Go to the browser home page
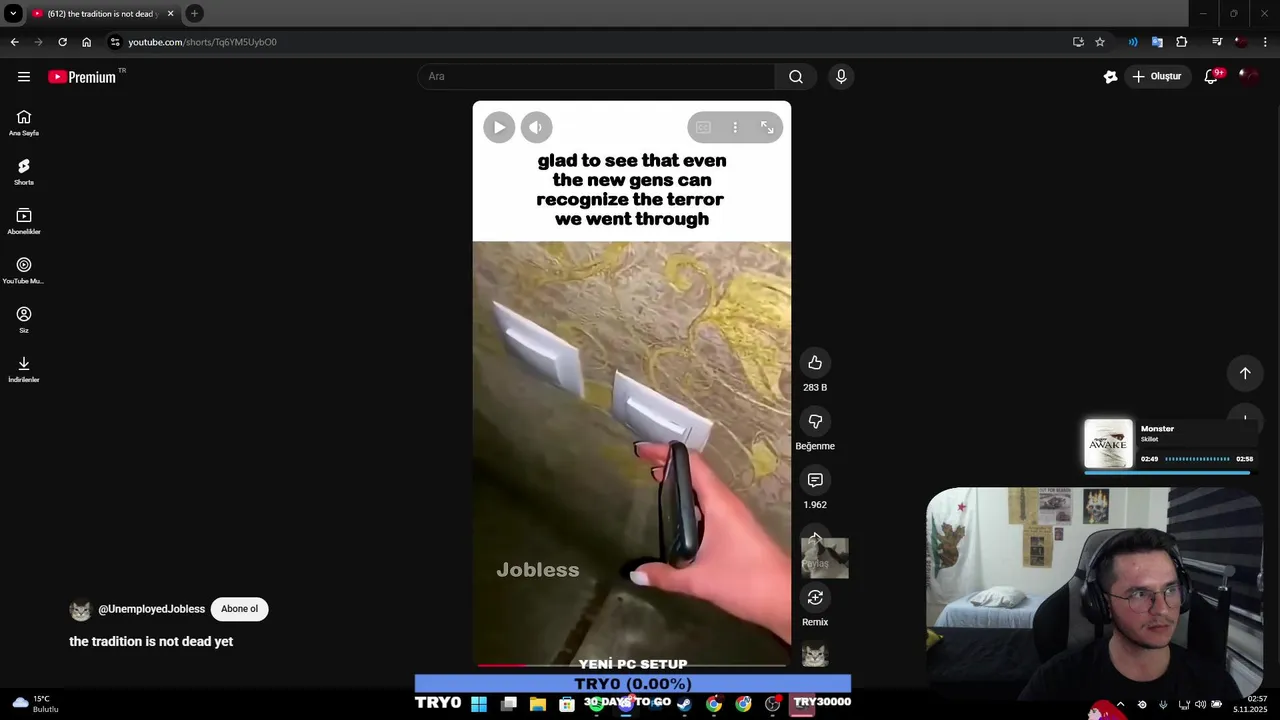The image size is (1280, 720). pyautogui.click(x=86, y=42)
